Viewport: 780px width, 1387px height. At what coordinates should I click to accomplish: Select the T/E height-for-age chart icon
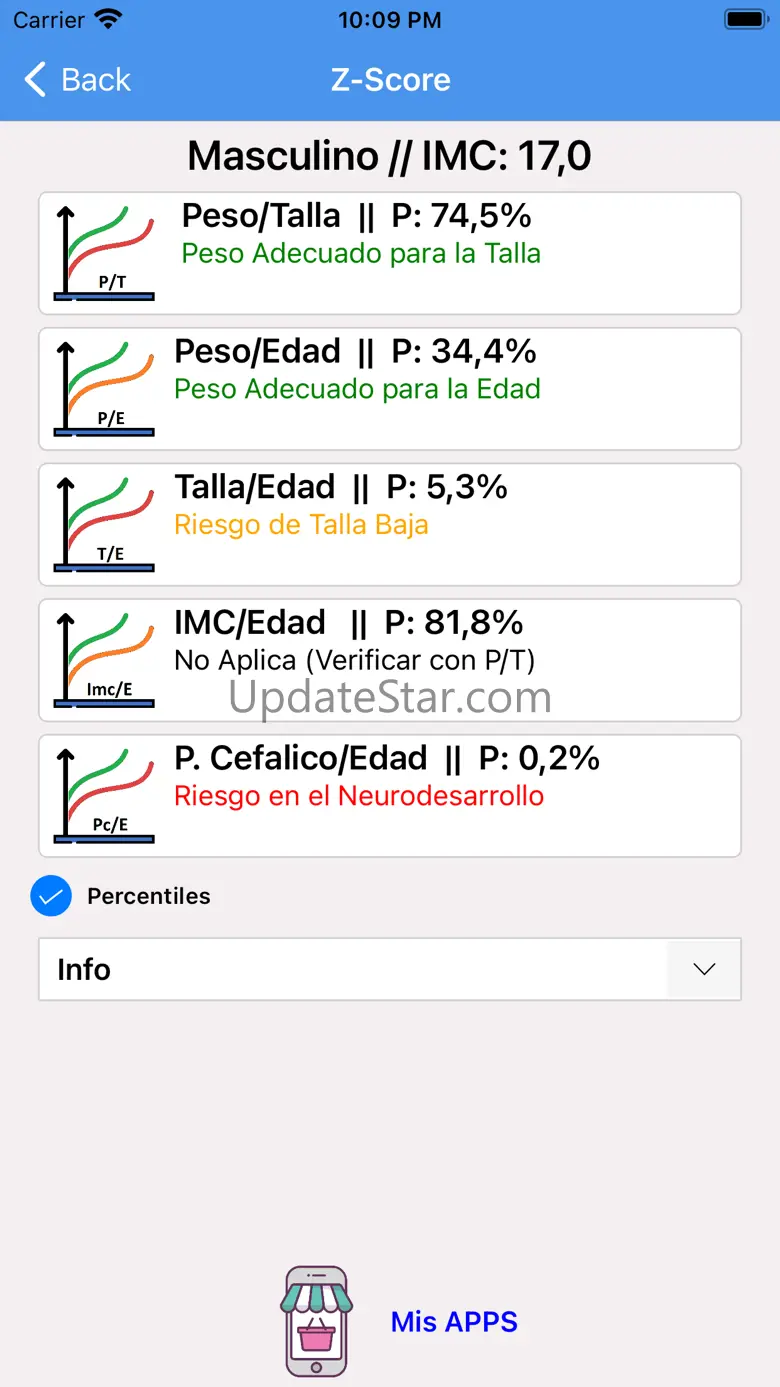coord(104,524)
